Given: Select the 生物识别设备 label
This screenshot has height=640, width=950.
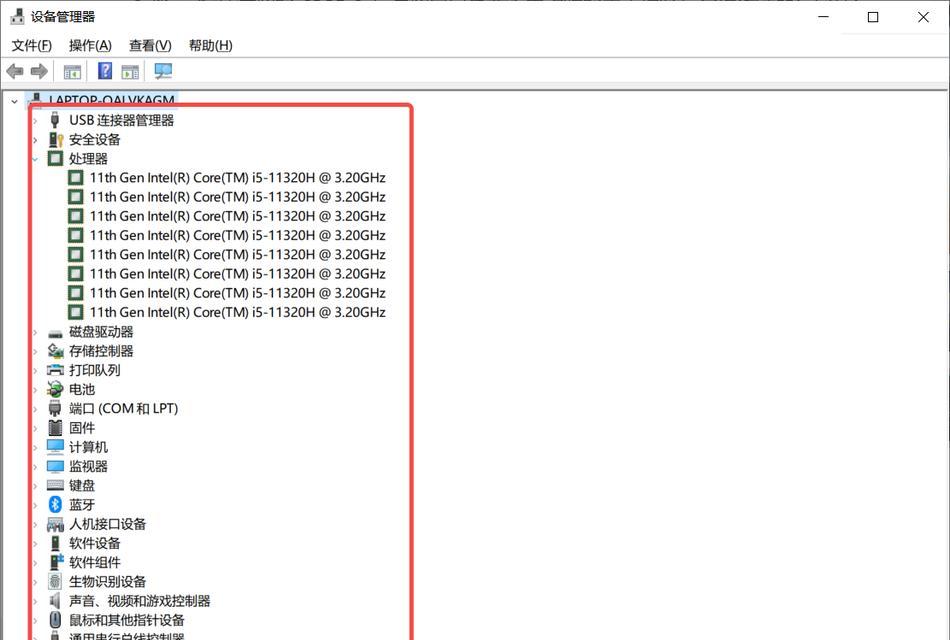Looking at the screenshot, I should click(x=107, y=582).
